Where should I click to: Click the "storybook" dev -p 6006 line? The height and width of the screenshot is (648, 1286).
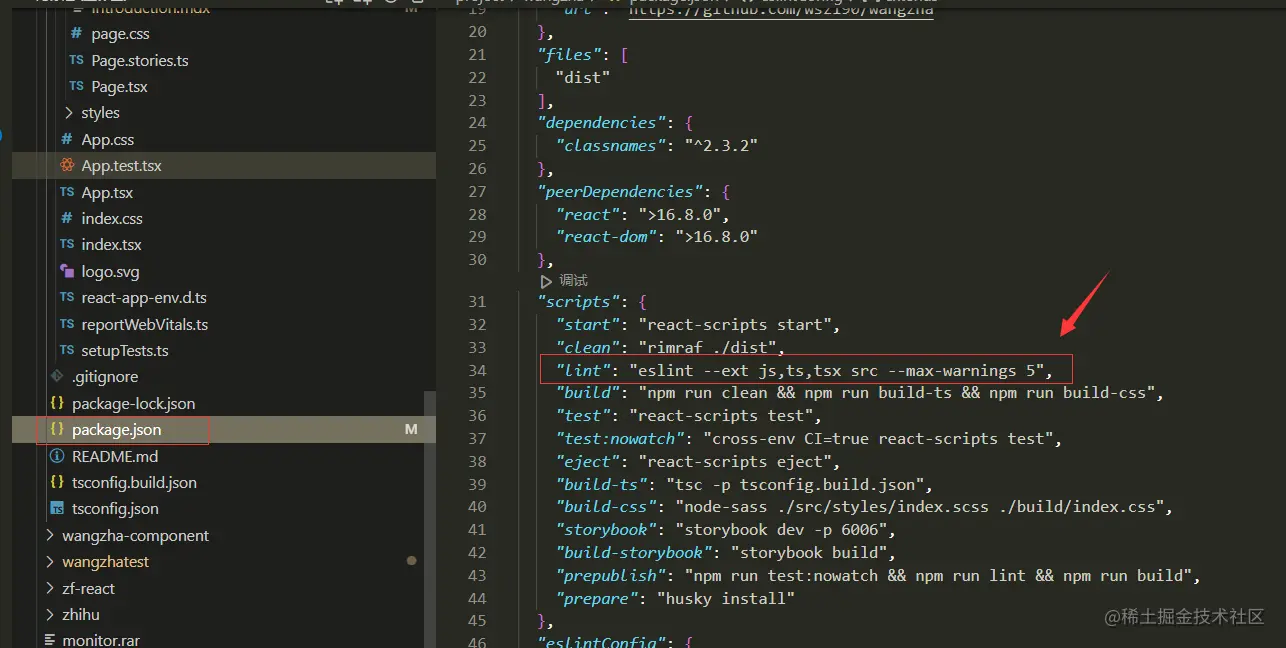point(726,529)
